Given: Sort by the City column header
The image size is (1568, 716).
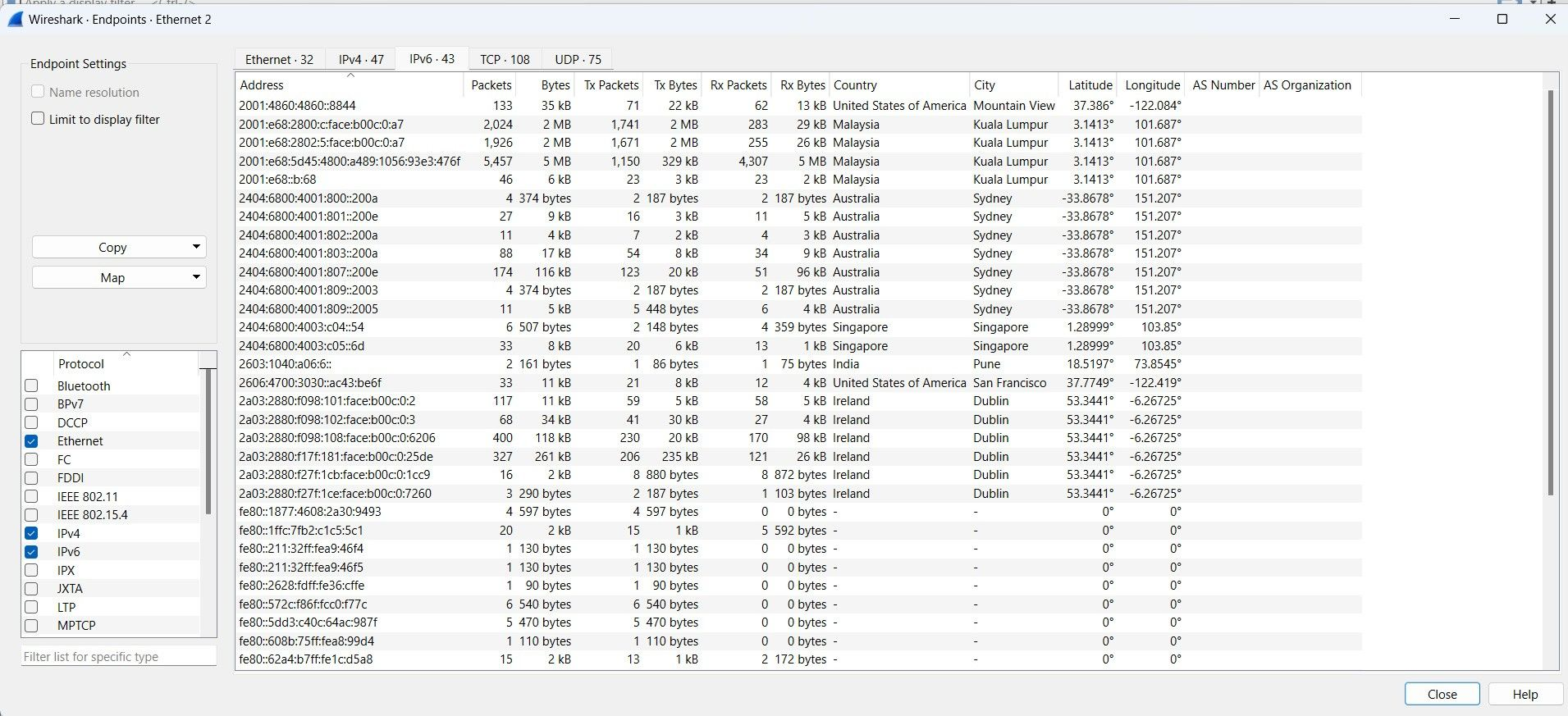Looking at the screenshot, I should click(1013, 85).
